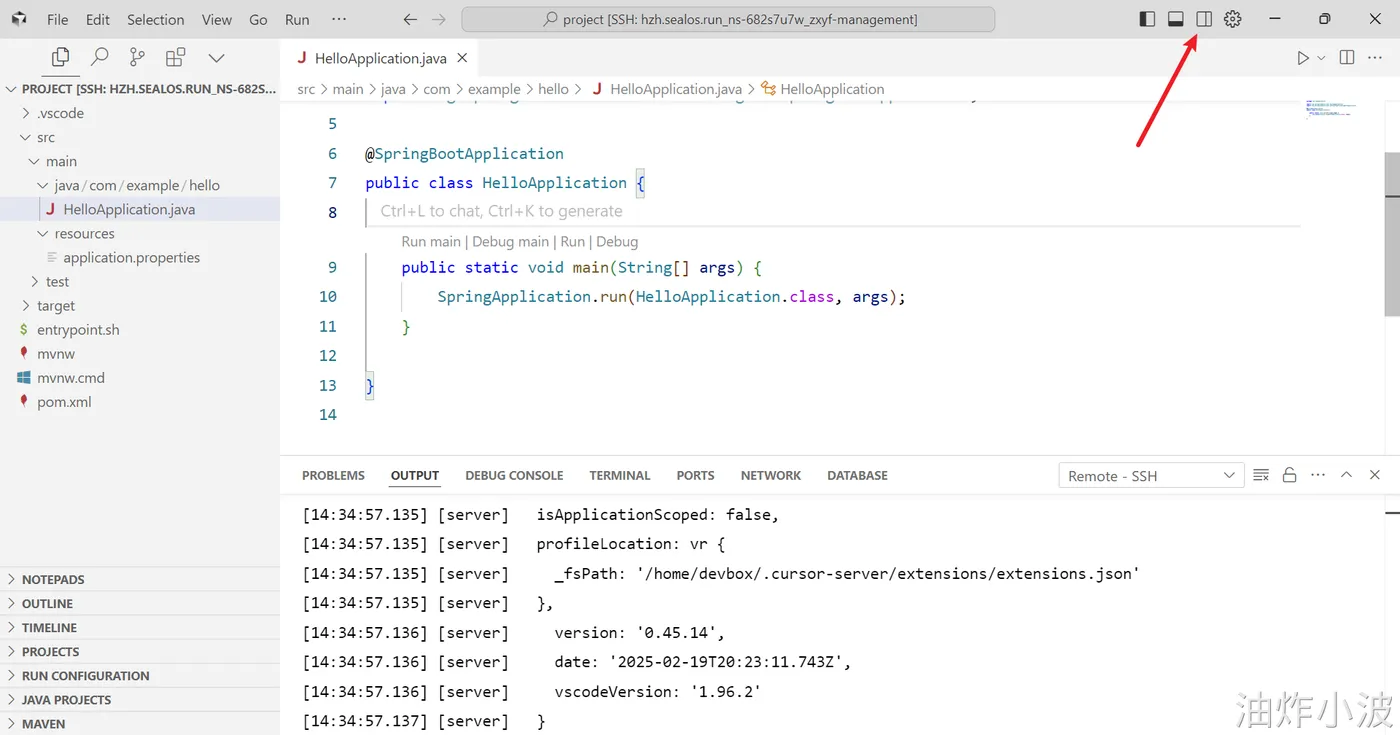1400x735 pixels.
Task: Click the "Debug main" code lens link
Action: pyautogui.click(x=510, y=241)
